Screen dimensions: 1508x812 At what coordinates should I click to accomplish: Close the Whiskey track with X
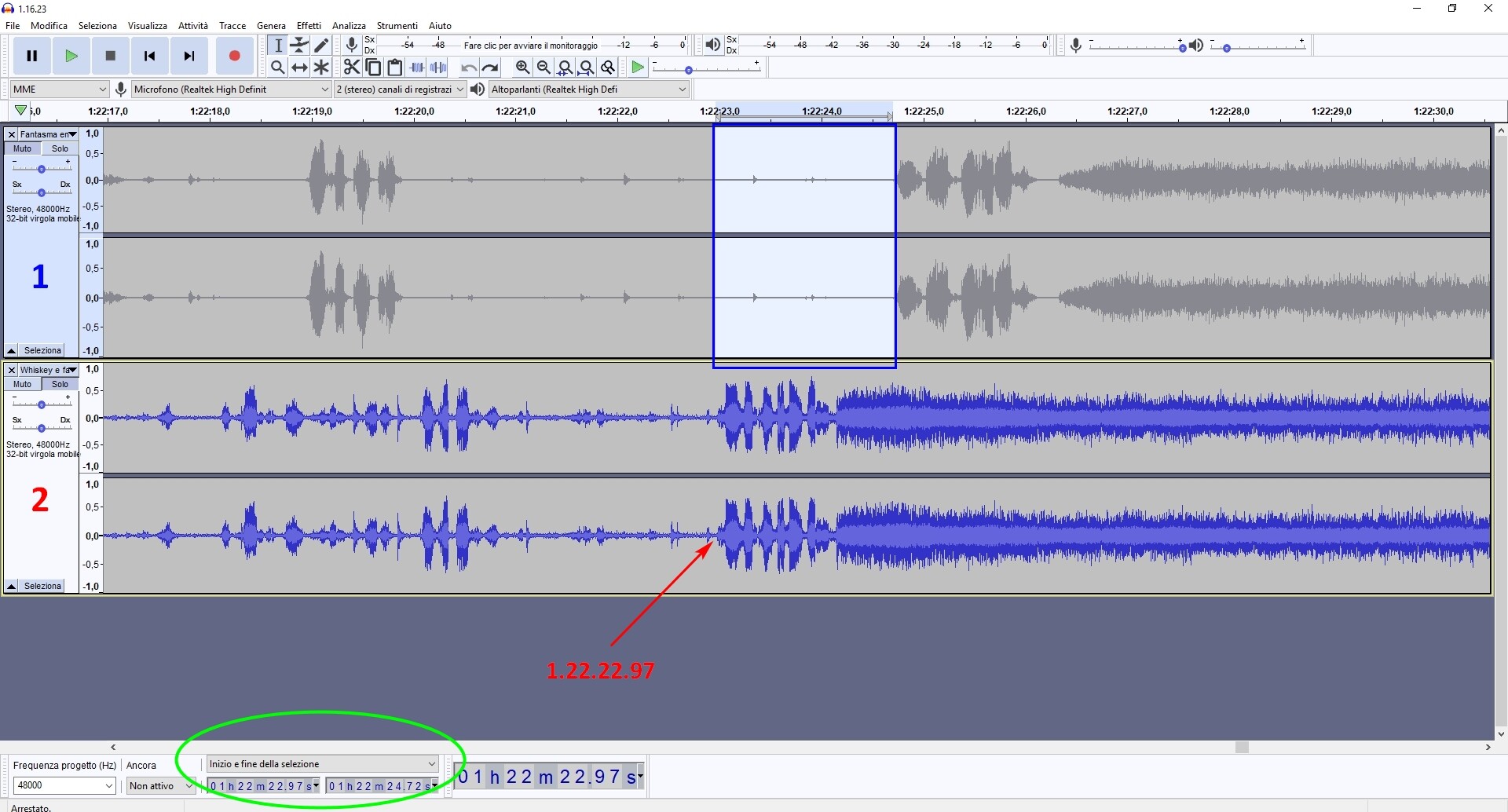coord(12,370)
